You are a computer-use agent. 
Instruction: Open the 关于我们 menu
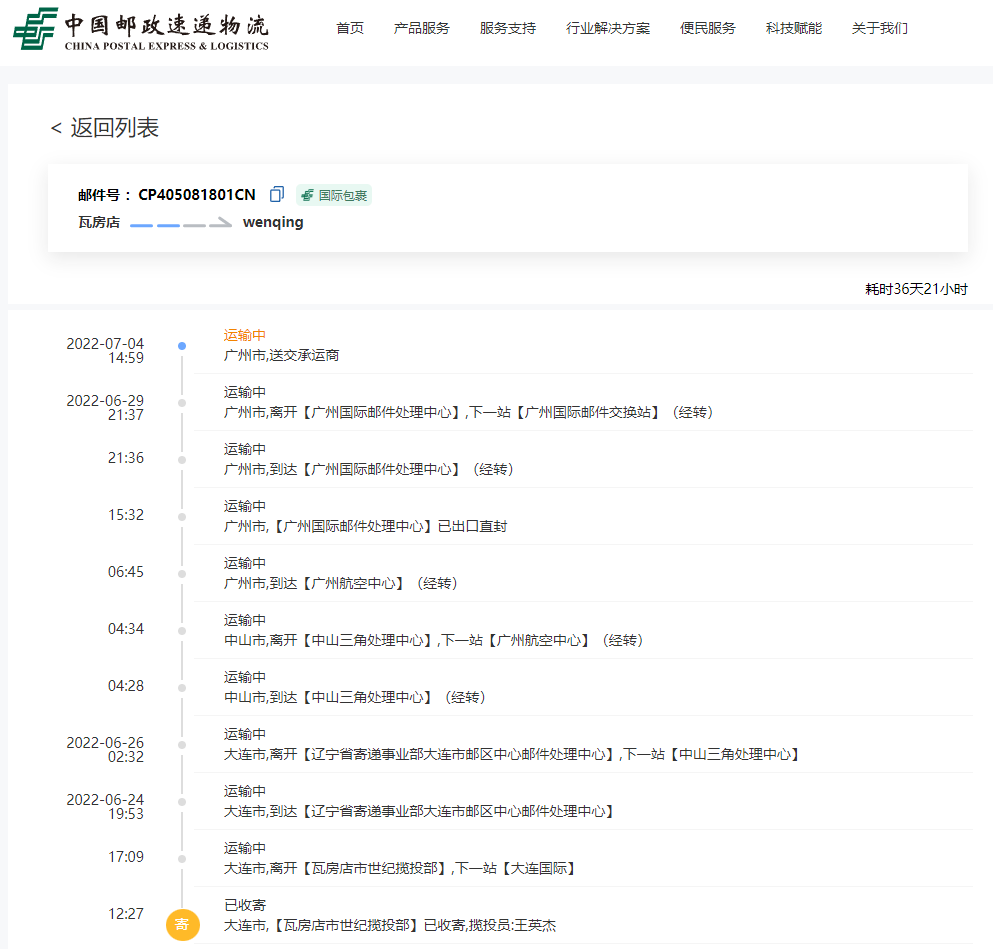pyautogui.click(x=880, y=28)
